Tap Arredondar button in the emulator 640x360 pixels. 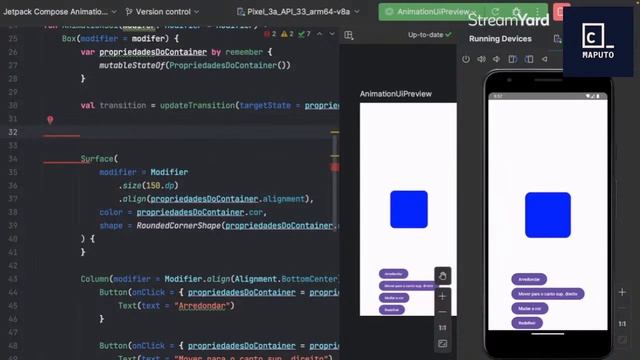click(x=529, y=279)
